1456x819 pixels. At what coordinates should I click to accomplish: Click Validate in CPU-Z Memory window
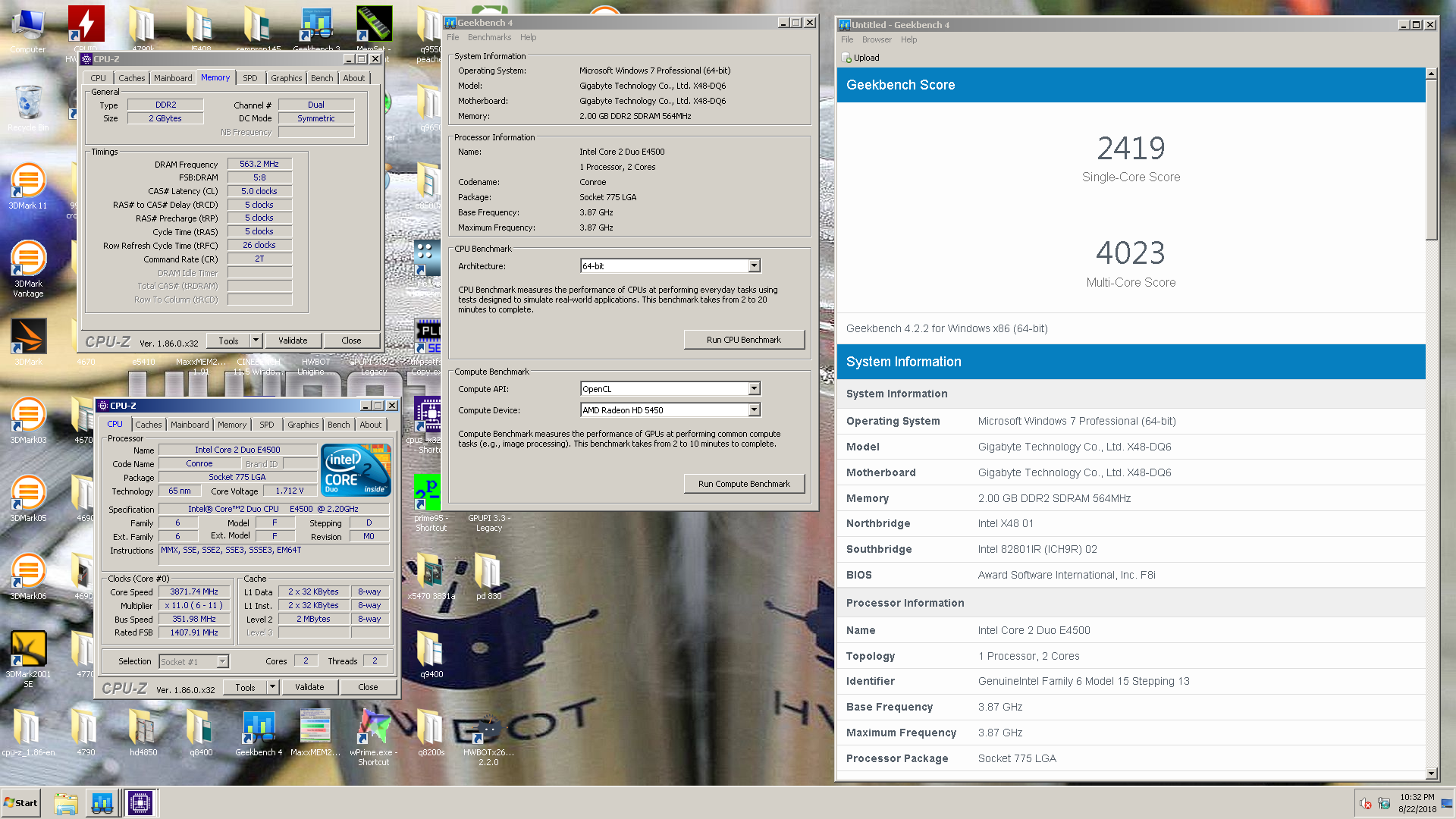pos(293,341)
